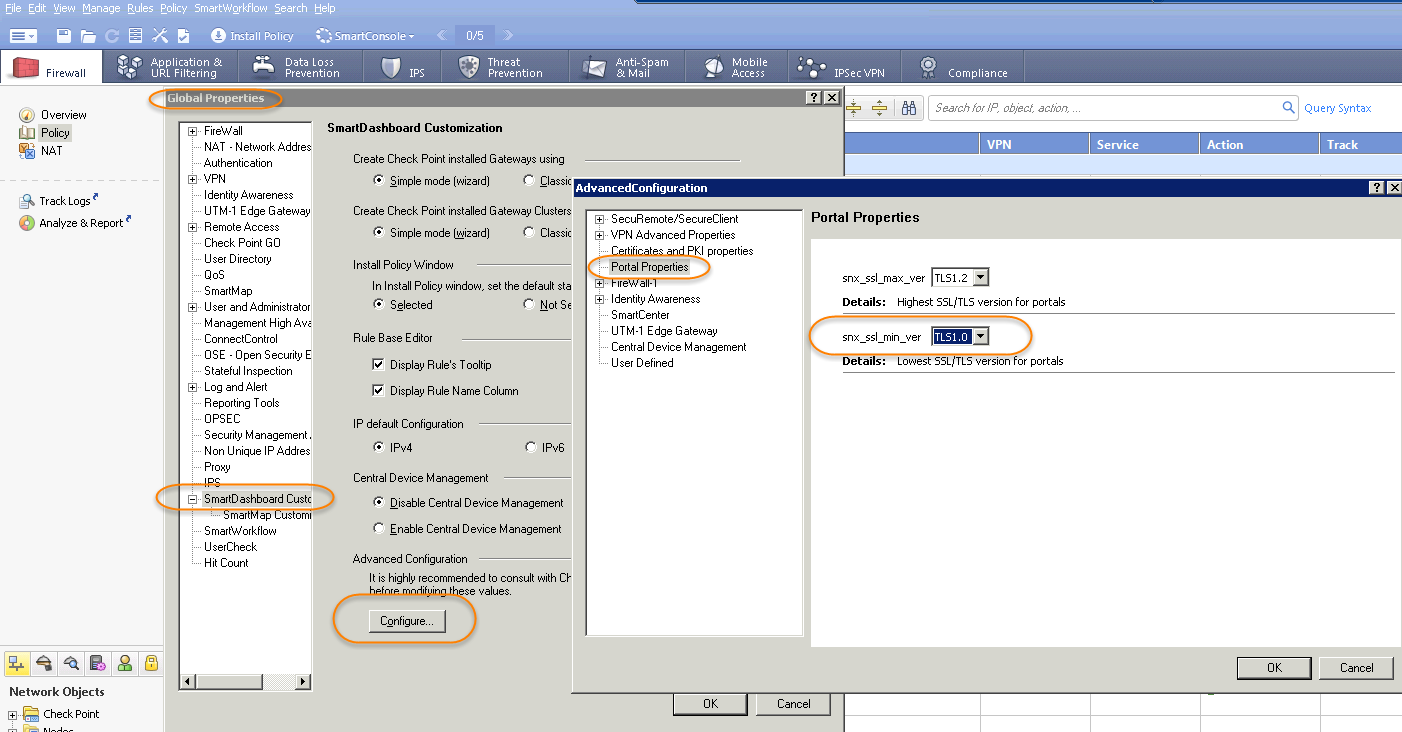Image resolution: width=1402 pixels, height=732 pixels.
Task: Select IPv4 default configuration
Action: point(379,447)
